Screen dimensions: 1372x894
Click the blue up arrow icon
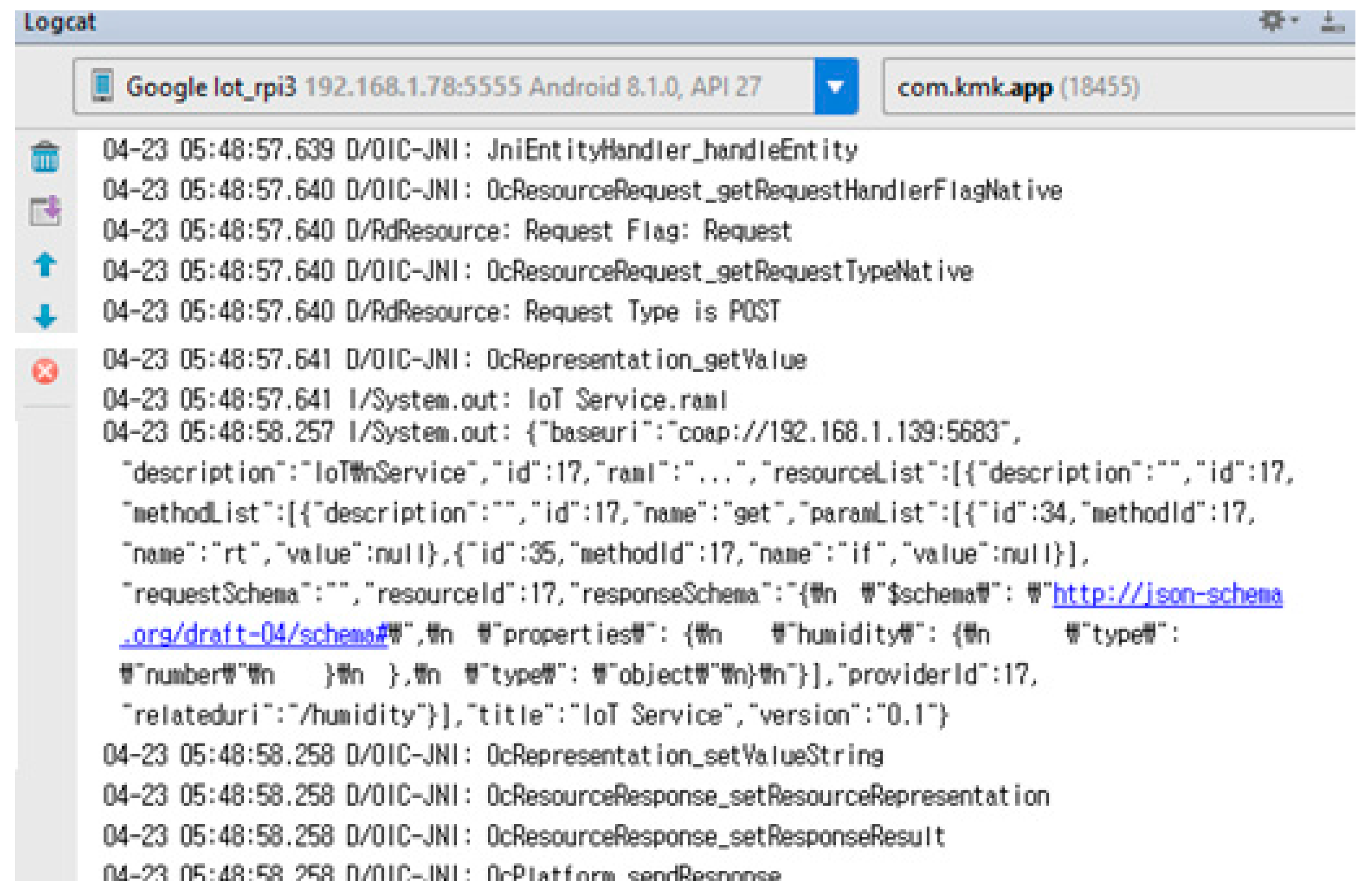[x=44, y=265]
